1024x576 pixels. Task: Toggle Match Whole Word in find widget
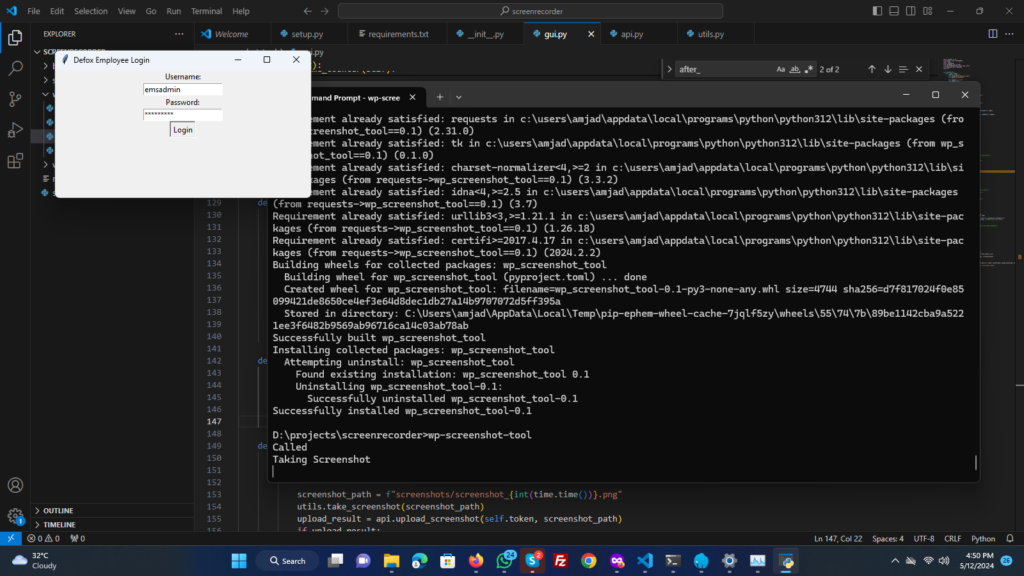[795, 69]
